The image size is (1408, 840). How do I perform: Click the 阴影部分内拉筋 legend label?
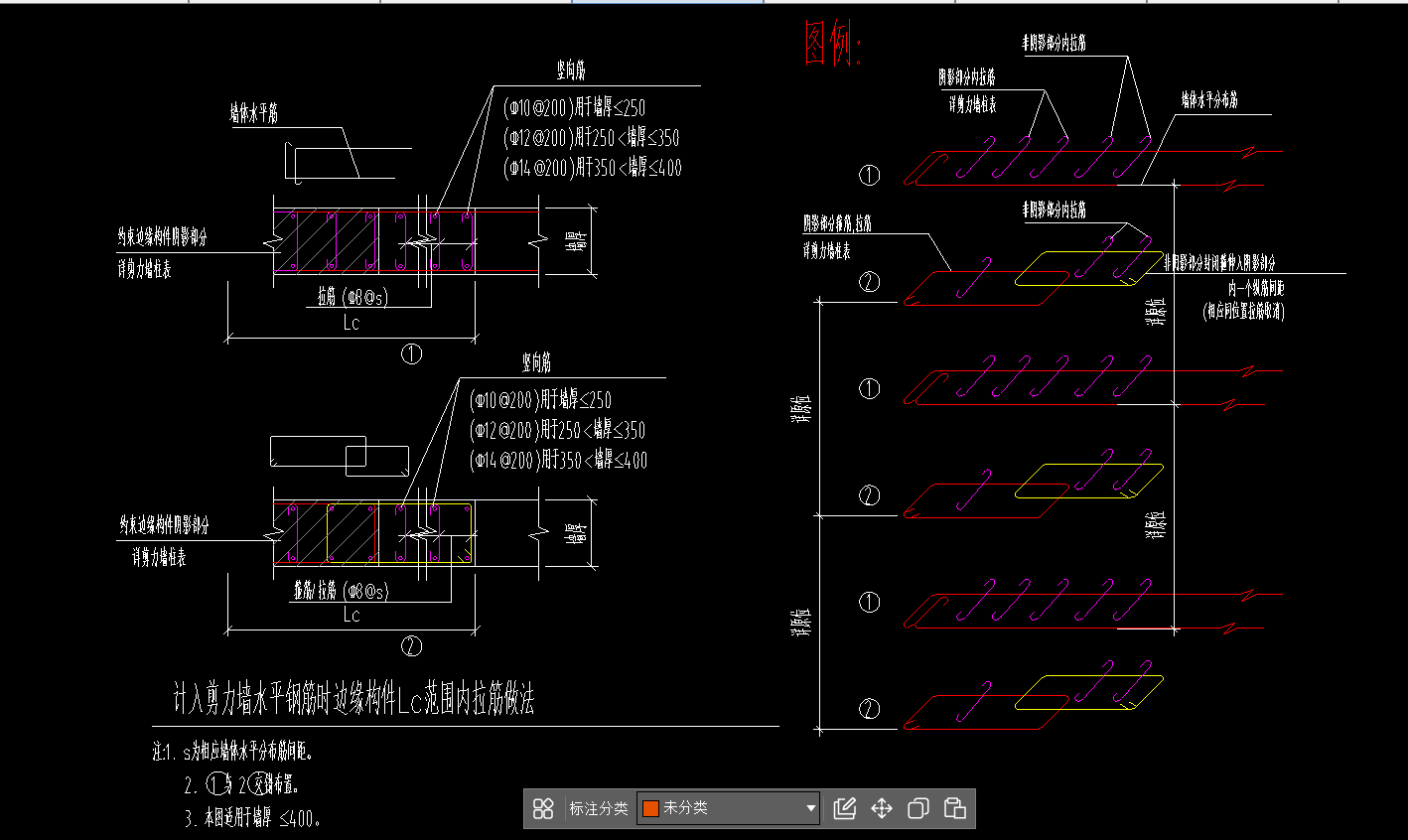(x=967, y=77)
